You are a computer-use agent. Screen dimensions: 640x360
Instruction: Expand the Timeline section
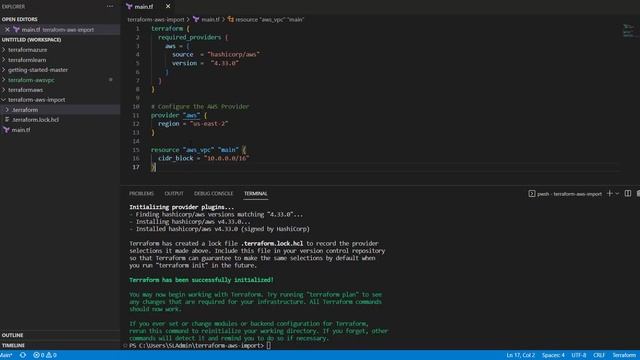point(13,345)
